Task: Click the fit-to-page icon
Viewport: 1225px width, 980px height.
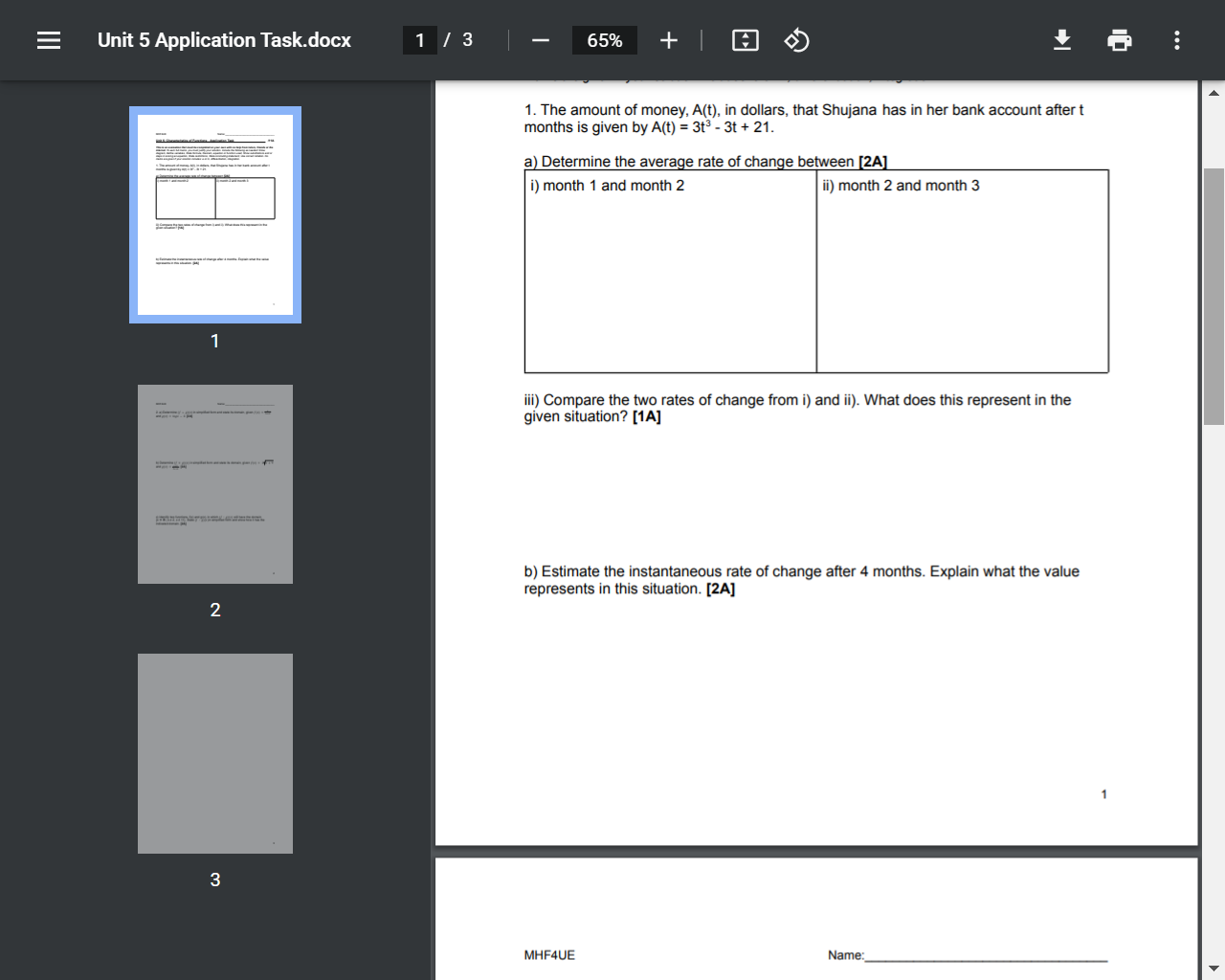Action: coord(745,40)
